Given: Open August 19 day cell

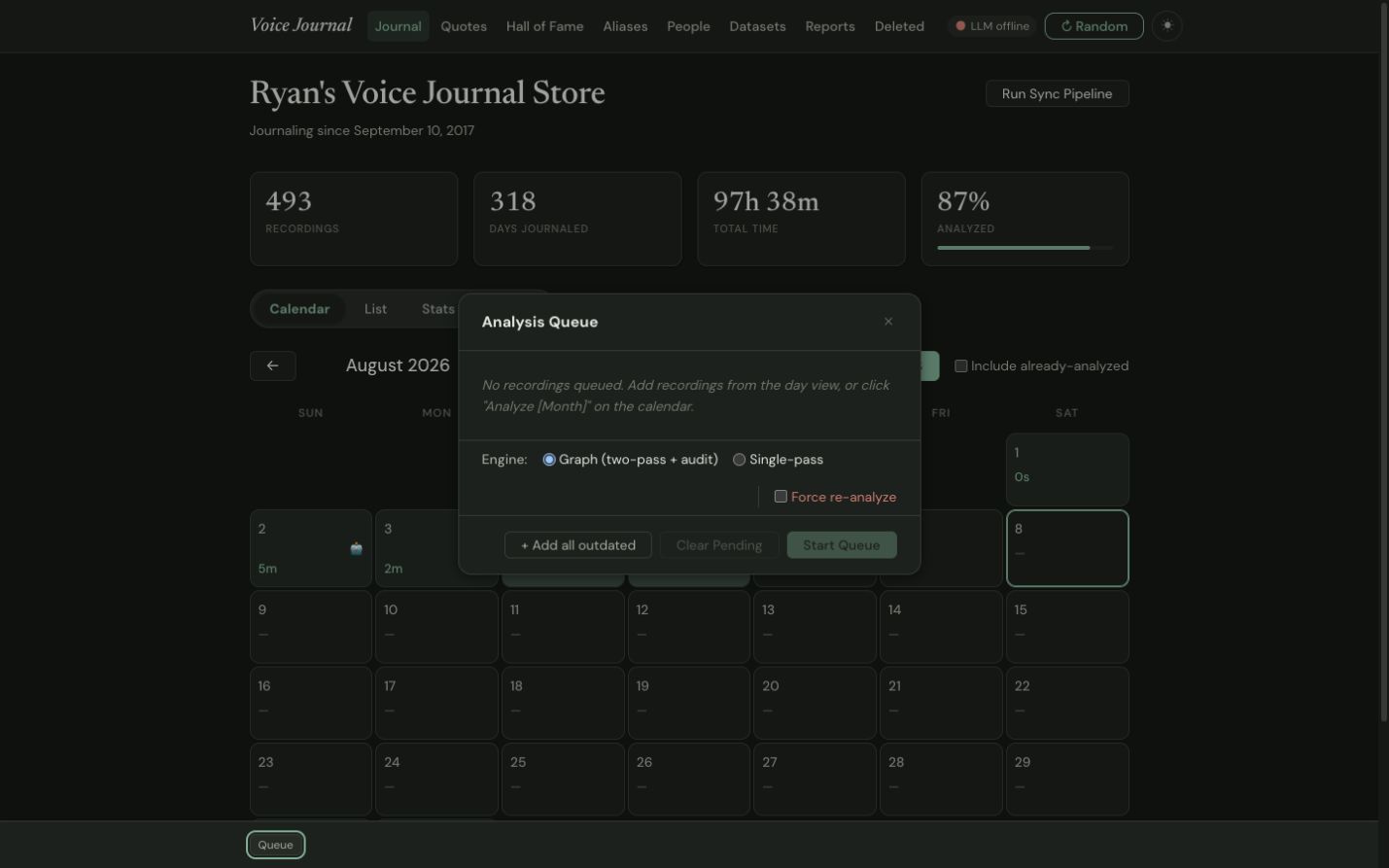Looking at the screenshot, I should click(689, 703).
